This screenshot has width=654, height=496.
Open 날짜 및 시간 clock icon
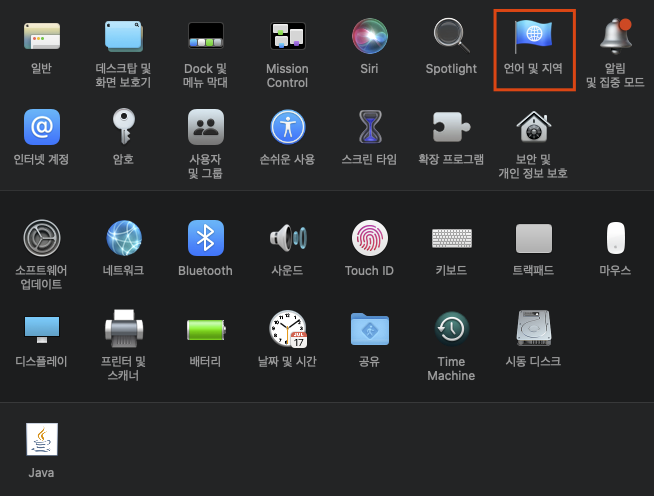point(288,329)
